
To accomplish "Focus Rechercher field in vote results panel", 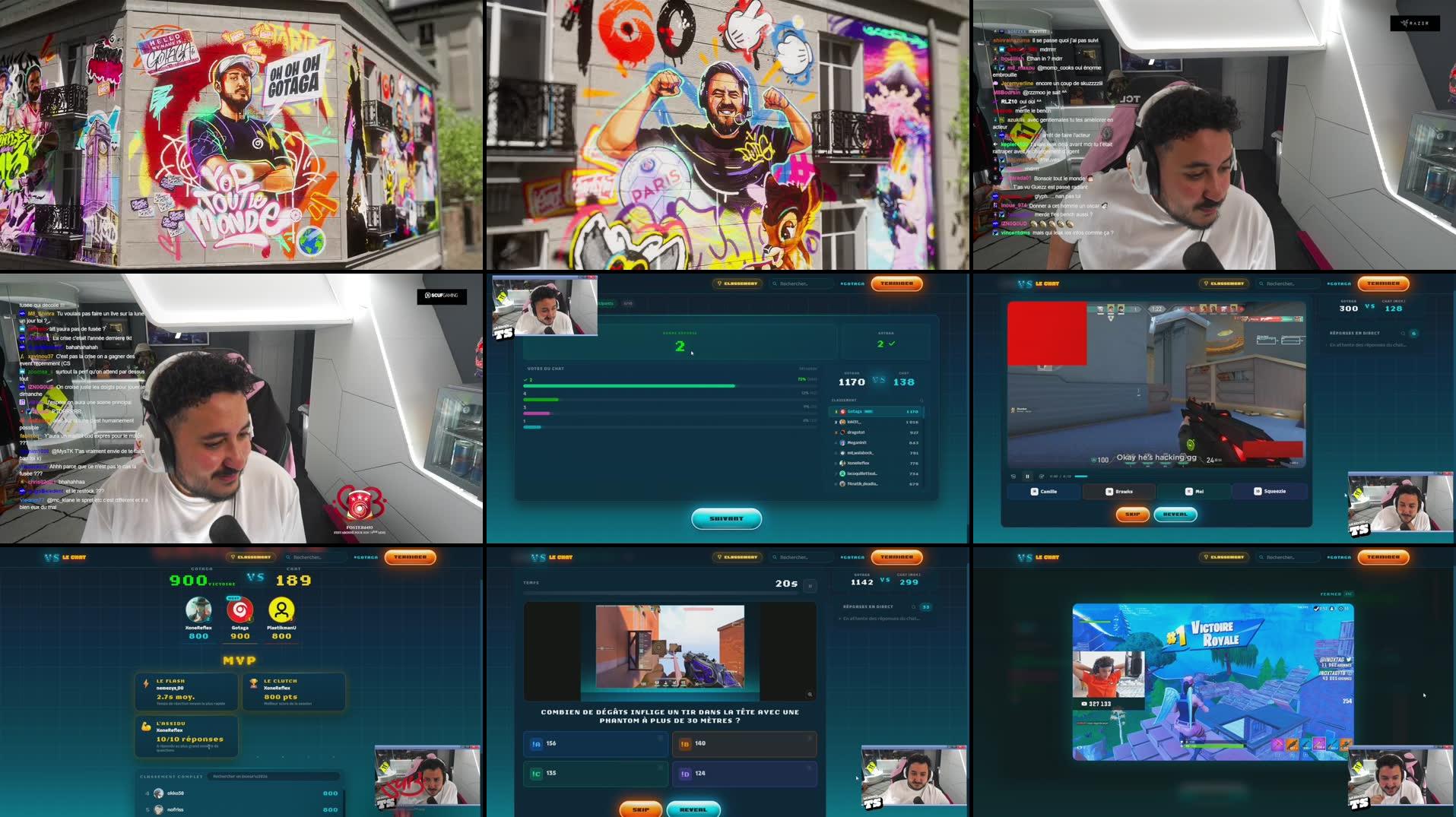I will tap(801, 283).
